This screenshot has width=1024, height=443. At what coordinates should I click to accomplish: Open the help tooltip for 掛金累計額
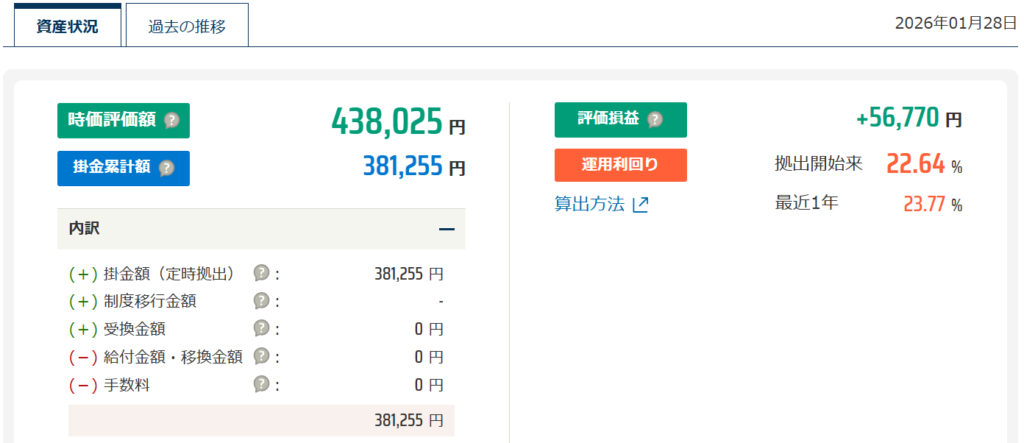tap(166, 168)
